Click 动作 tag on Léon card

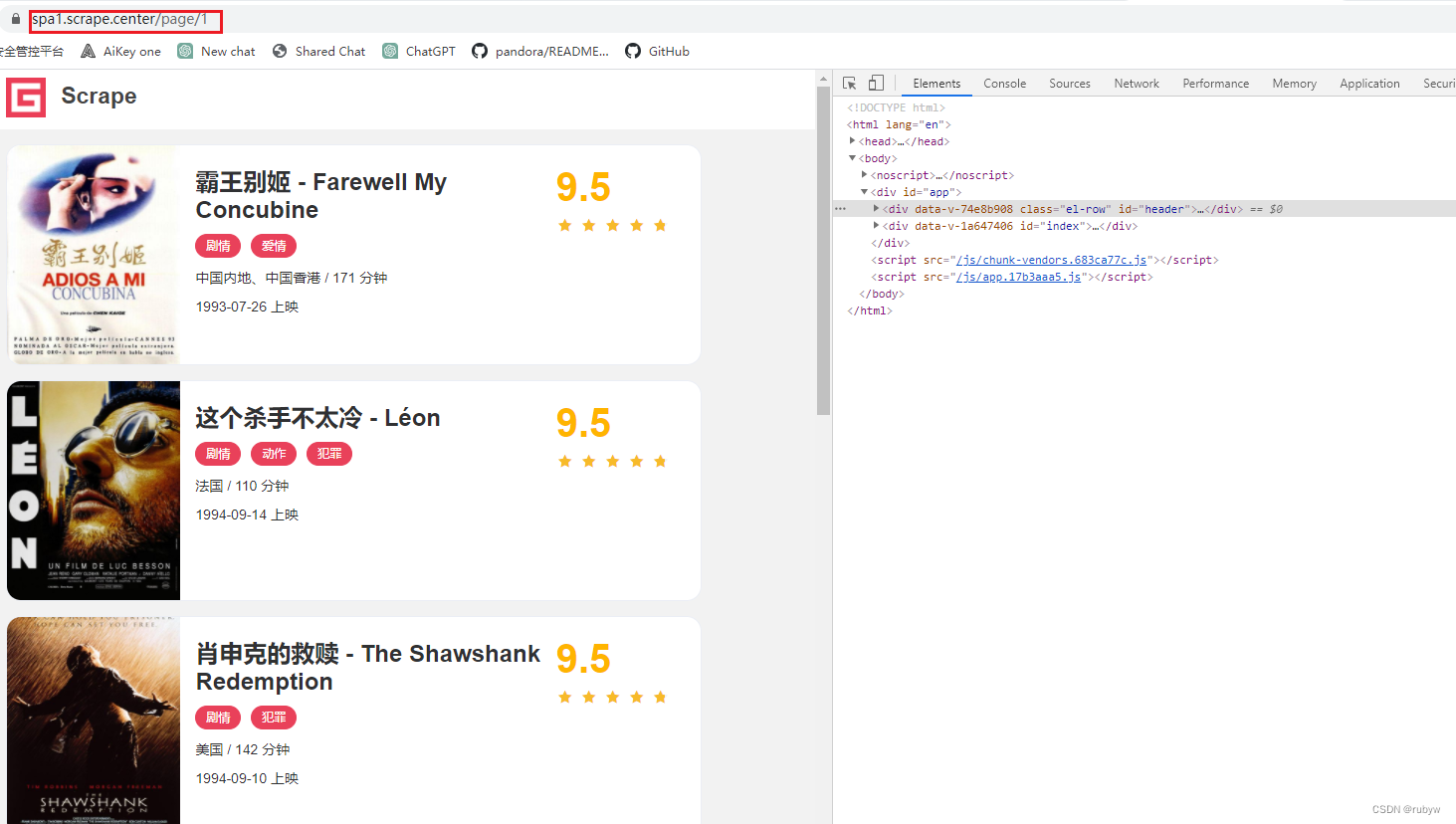(x=274, y=454)
